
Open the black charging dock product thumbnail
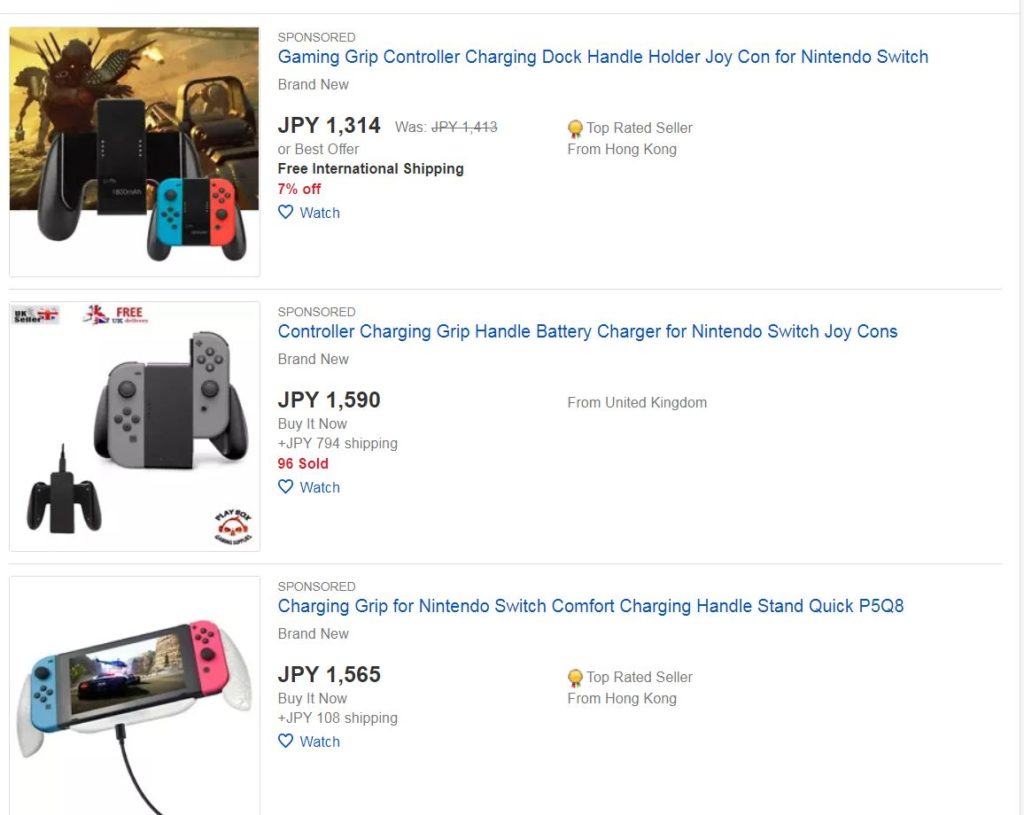coord(134,152)
